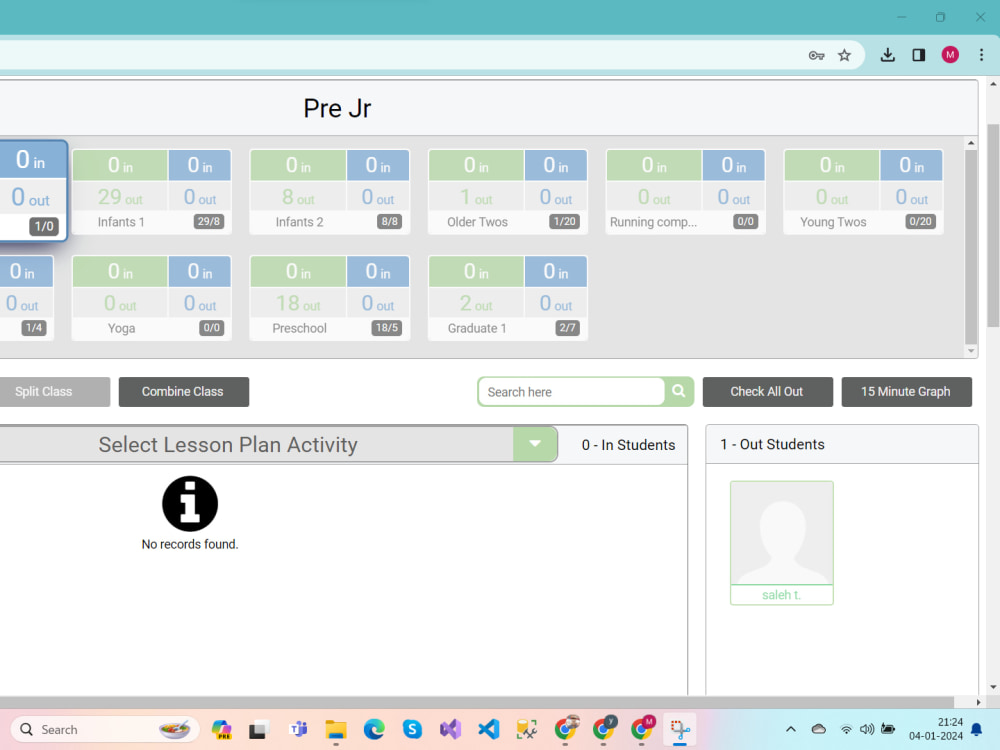Open the browser downloads icon
Screen dimensions: 1000x750
point(887,55)
